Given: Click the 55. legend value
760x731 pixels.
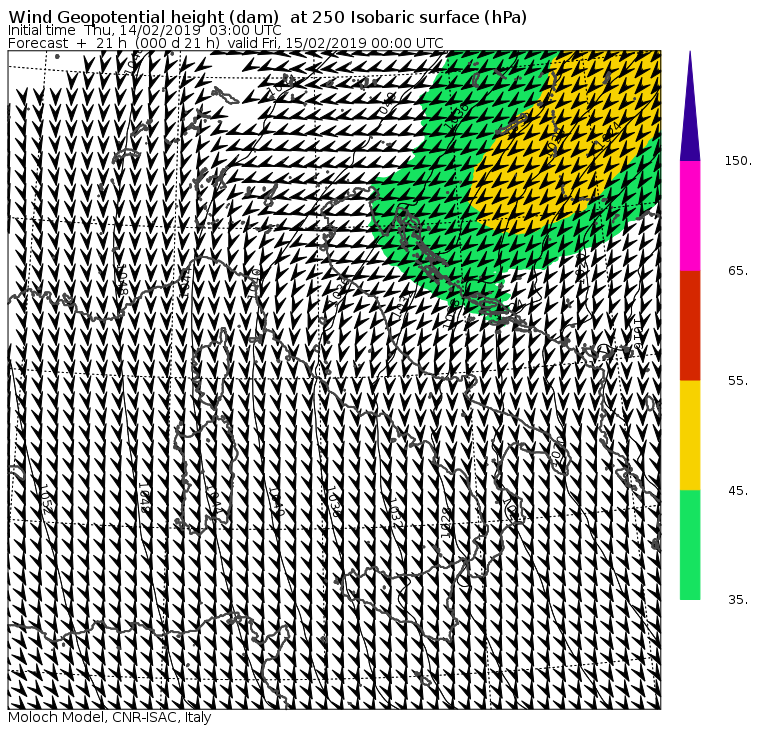Looking at the screenshot, I should 738,381.
